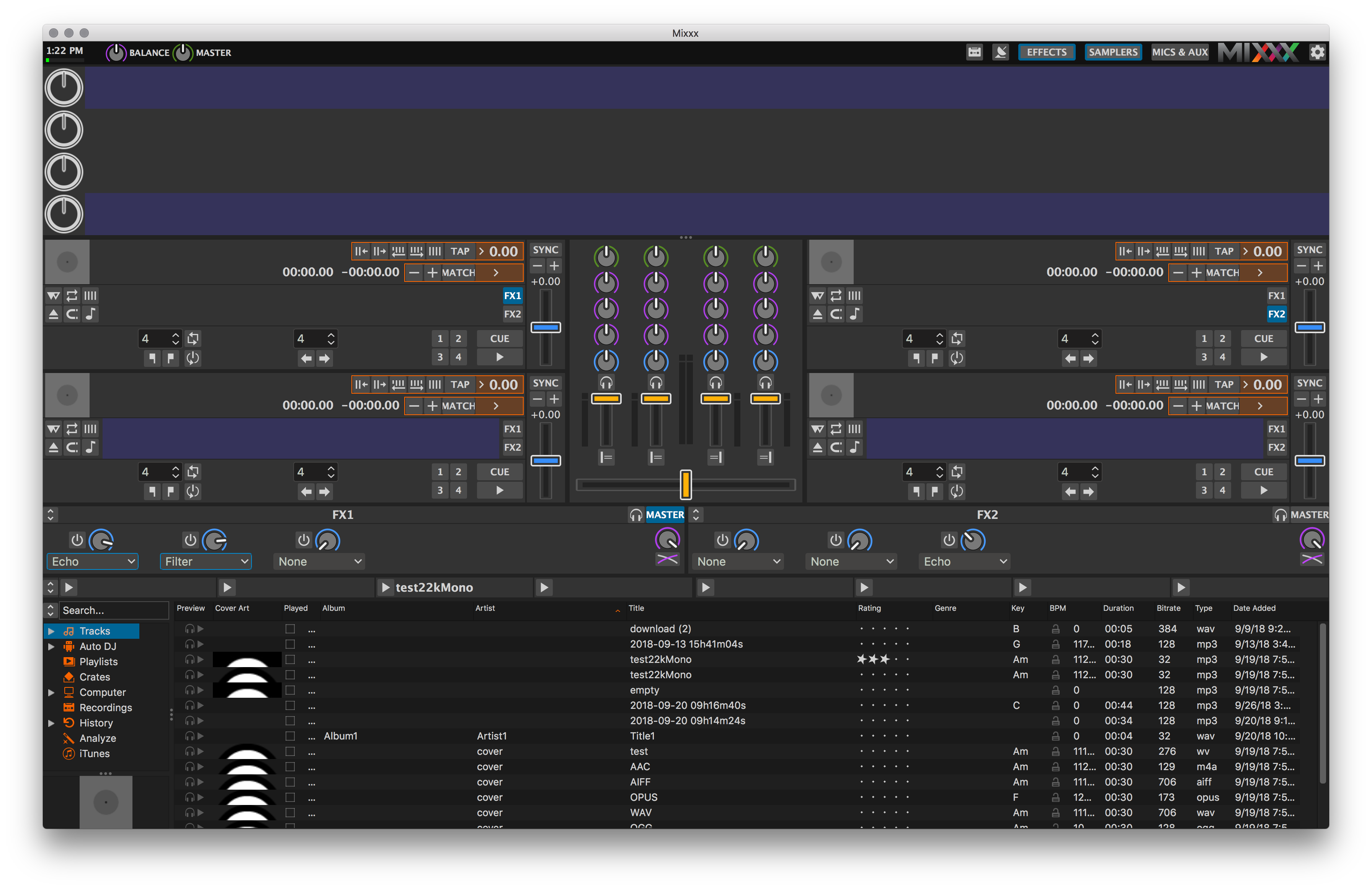Toggle the repeat icon on deck 1
Screen dimensions: 1372x890
pyautogui.click(x=72, y=296)
